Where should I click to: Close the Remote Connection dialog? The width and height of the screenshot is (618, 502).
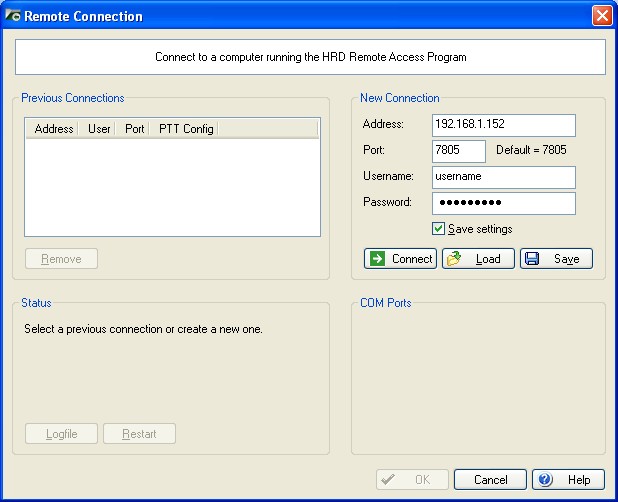(602, 16)
